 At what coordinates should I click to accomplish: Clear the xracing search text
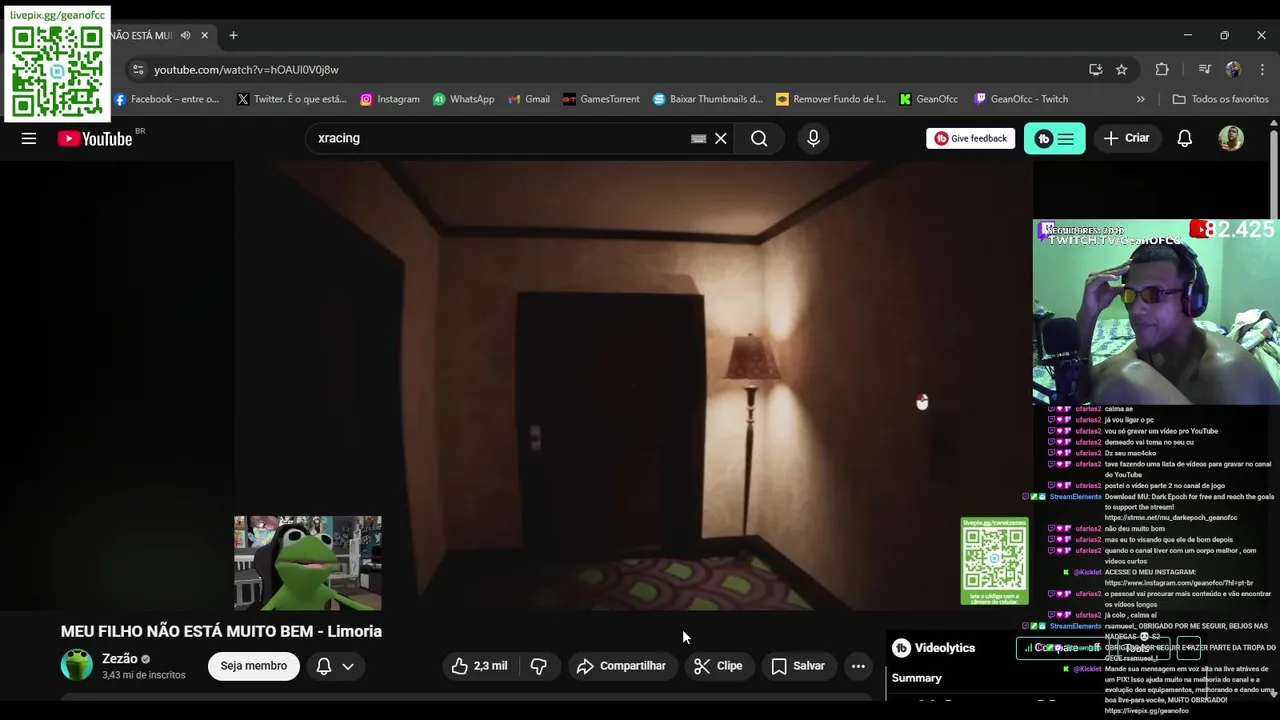[720, 138]
